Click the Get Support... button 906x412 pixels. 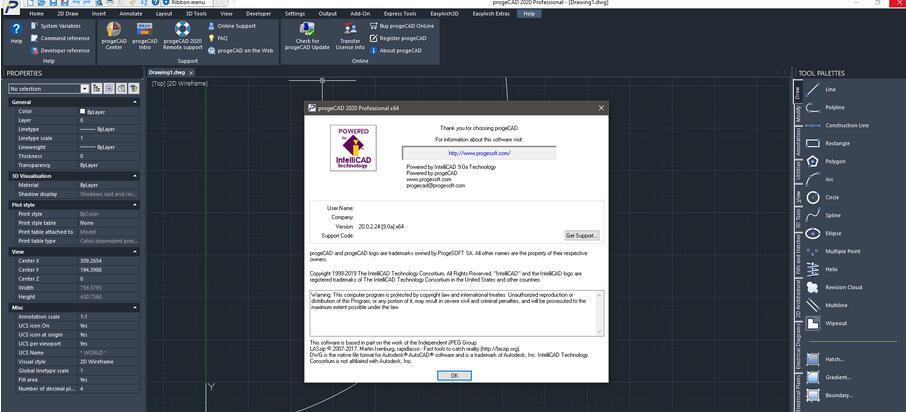point(582,235)
